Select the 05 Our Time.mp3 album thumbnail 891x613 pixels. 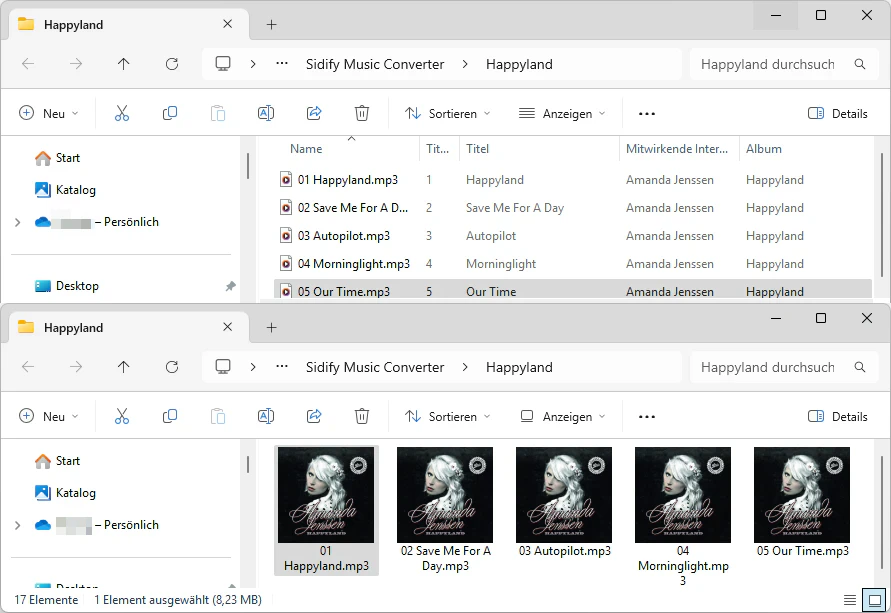tap(802, 495)
